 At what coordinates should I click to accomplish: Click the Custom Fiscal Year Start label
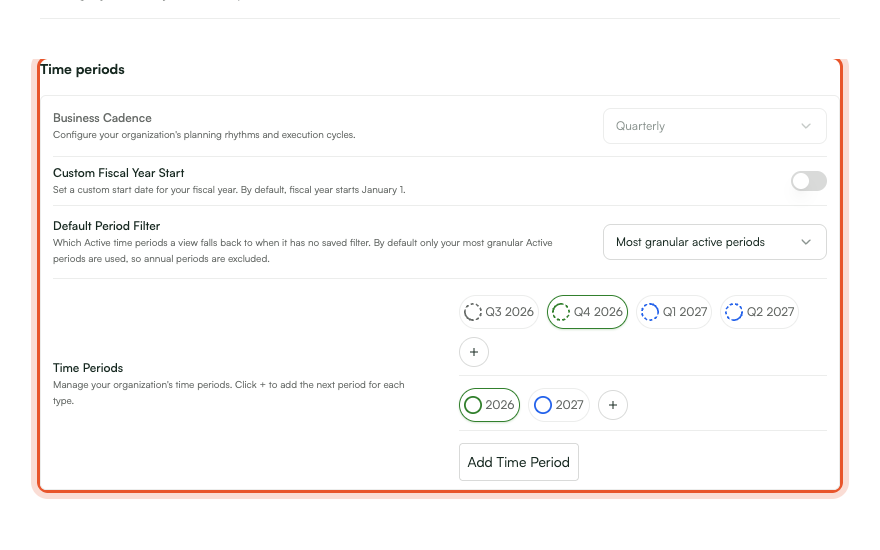pyautogui.click(x=118, y=173)
